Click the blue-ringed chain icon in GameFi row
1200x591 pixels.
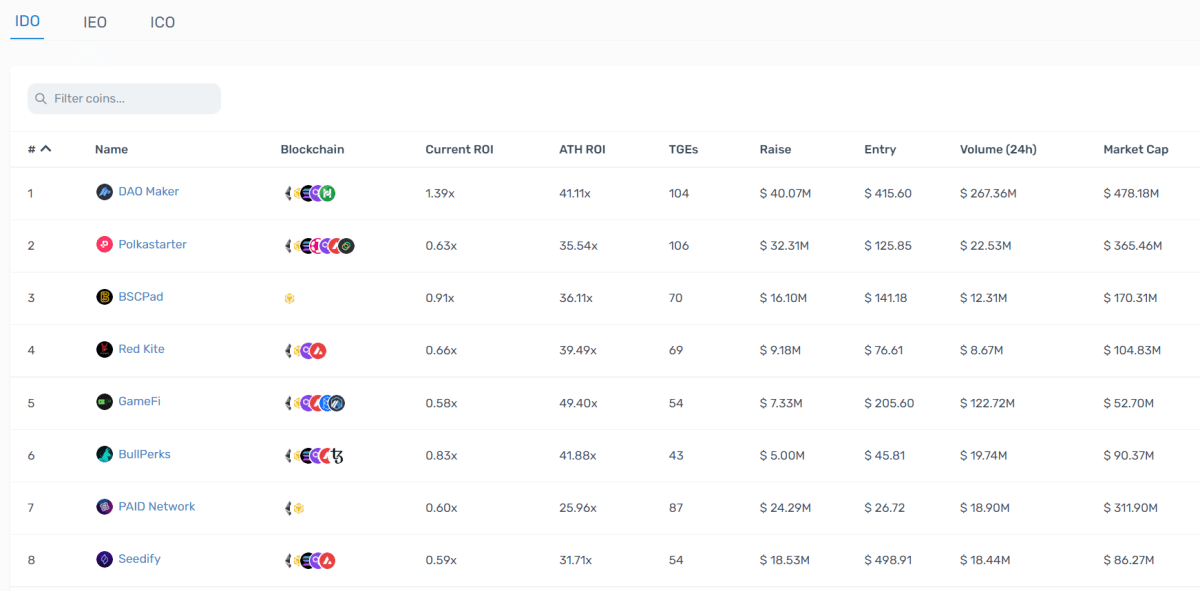pos(337,403)
